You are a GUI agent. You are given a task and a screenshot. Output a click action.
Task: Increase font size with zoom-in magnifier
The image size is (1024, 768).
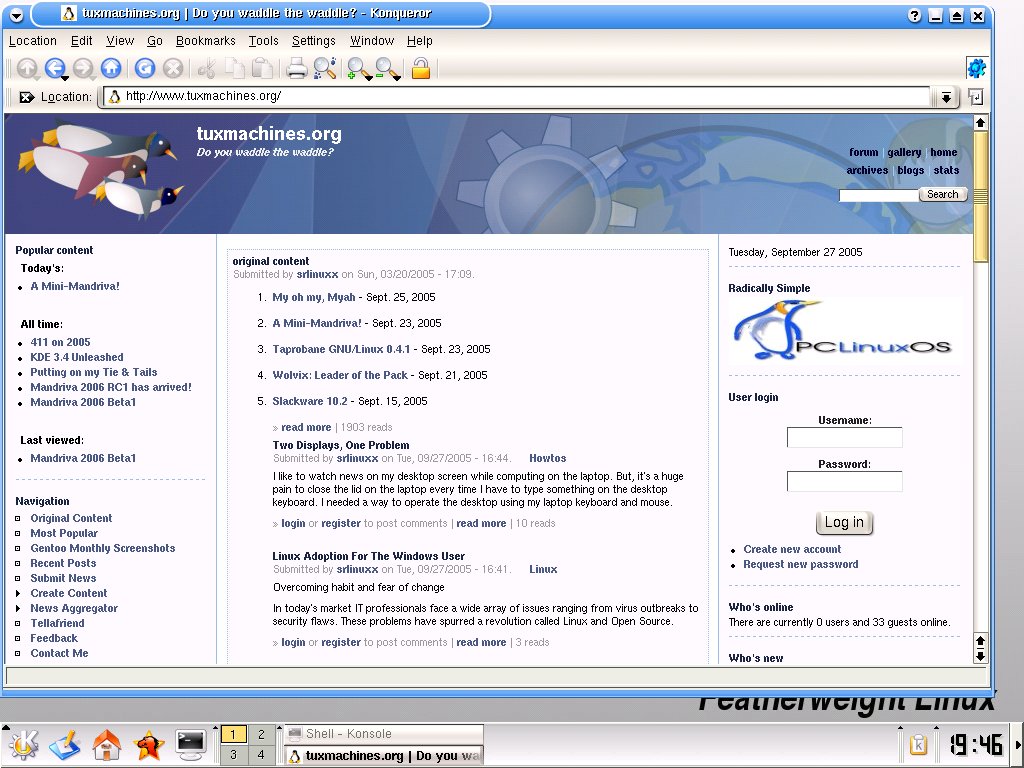coord(358,69)
